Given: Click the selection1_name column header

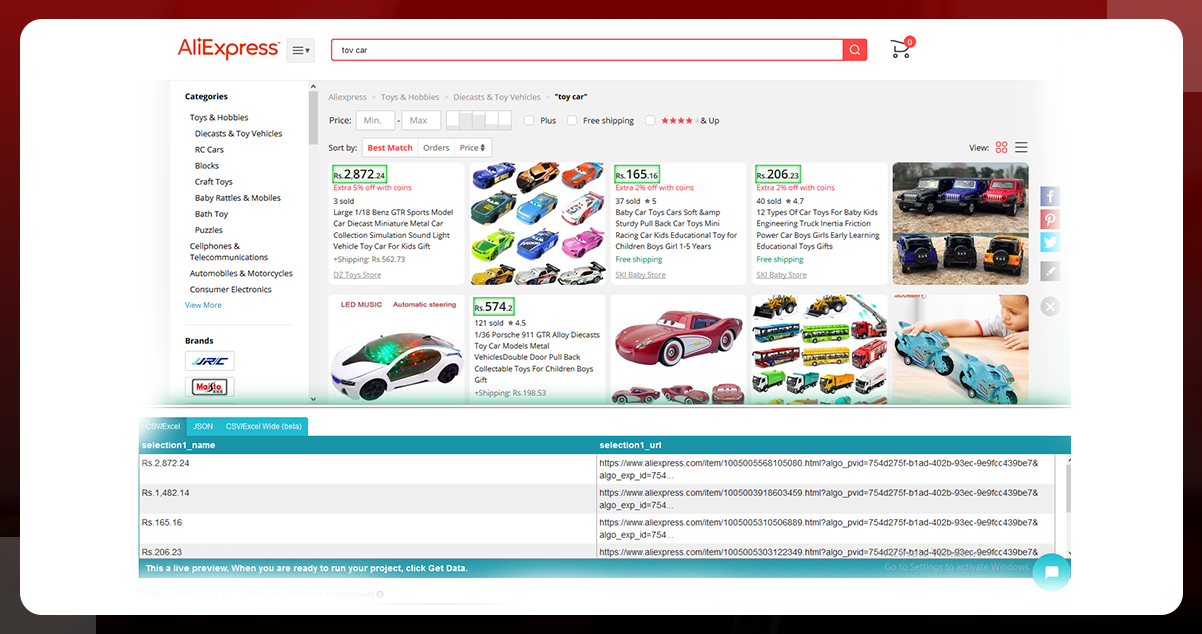Looking at the screenshot, I should click(x=368, y=445).
